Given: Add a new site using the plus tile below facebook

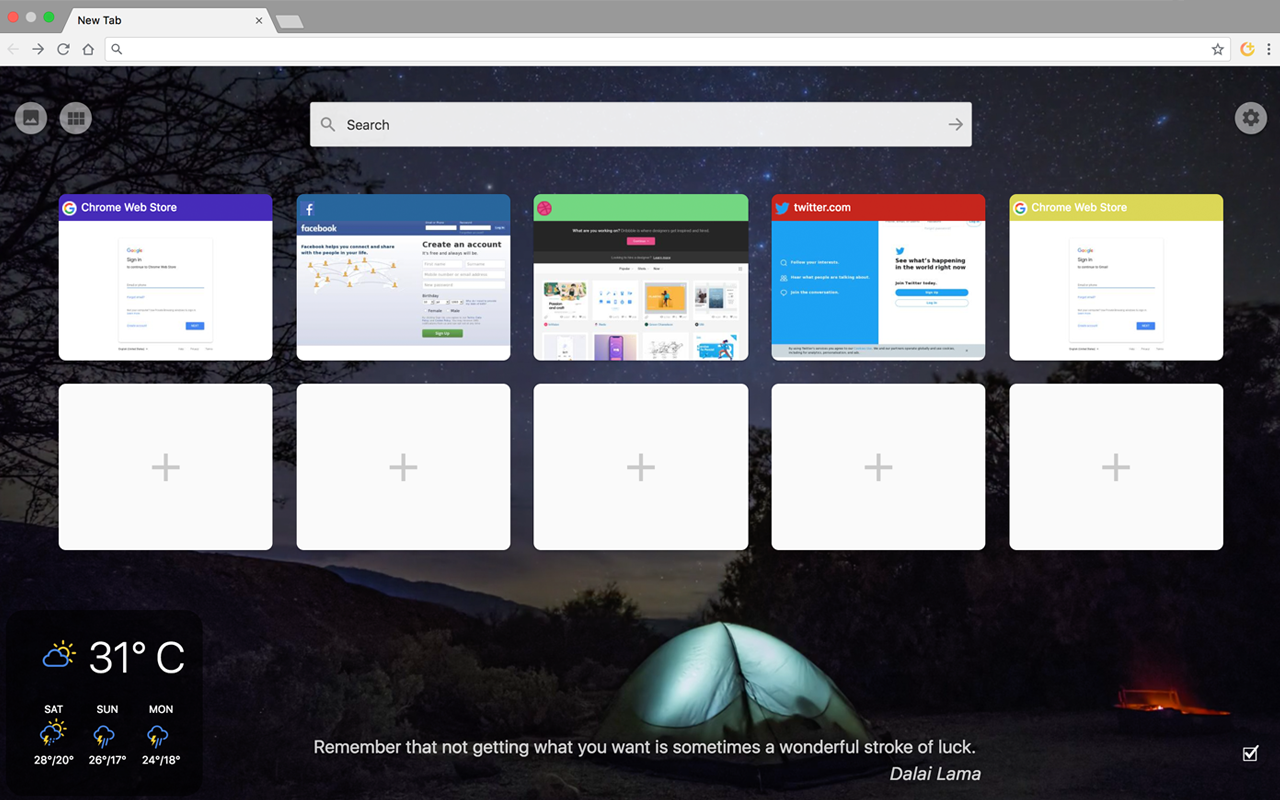Looking at the screenshot, I should pyautogui.click(x=403, y=466).
